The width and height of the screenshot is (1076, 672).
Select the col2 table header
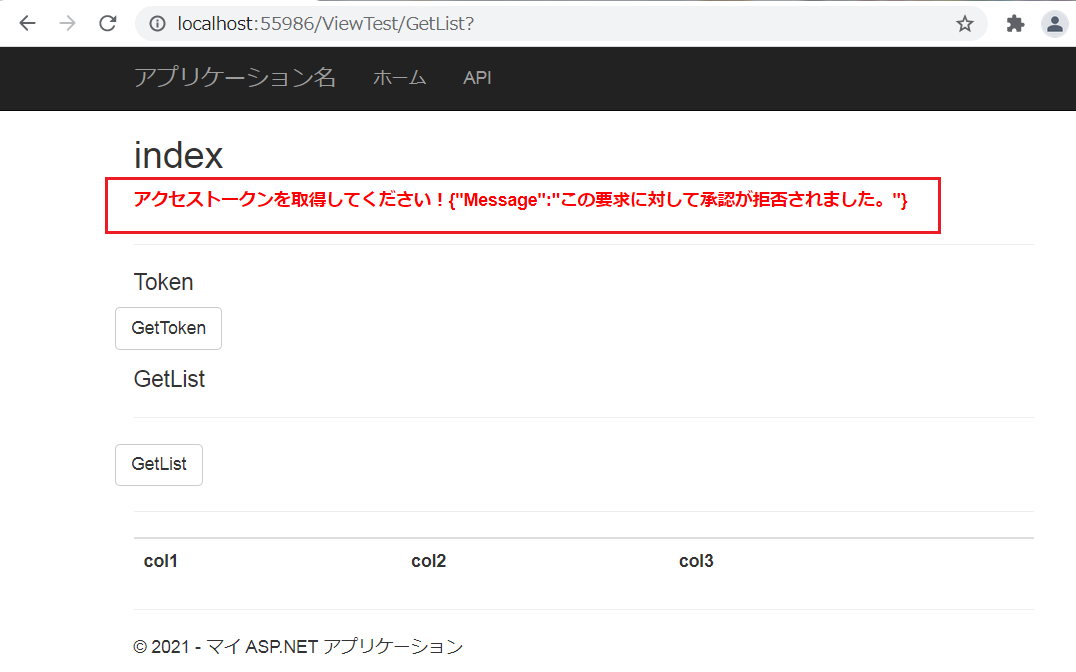click(428, 561)
